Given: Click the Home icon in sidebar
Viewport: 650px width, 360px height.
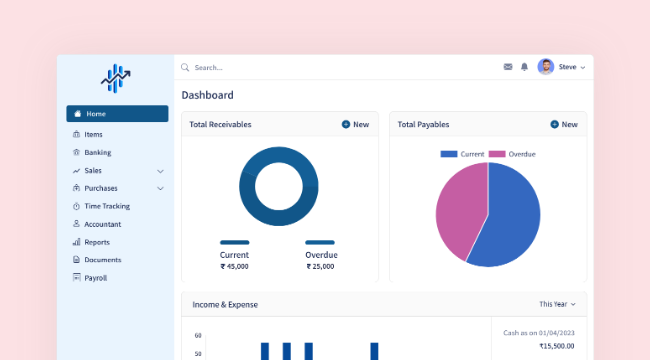Looking at the screenshot, I should (x=78, y=114).
